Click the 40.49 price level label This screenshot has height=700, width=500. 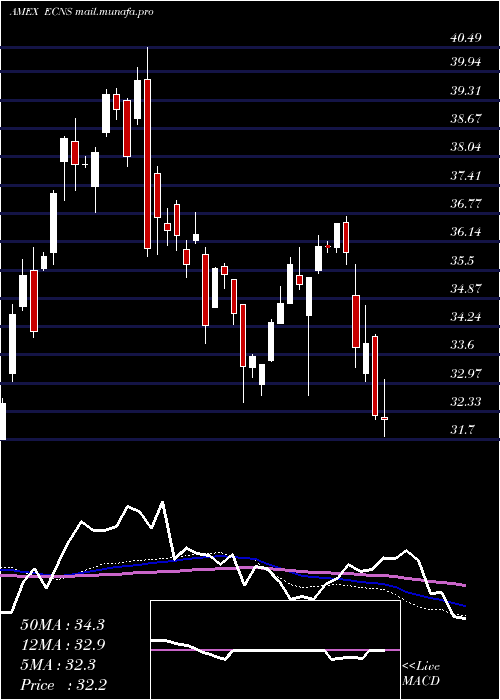pyautogui.click(x=466, y=38)
